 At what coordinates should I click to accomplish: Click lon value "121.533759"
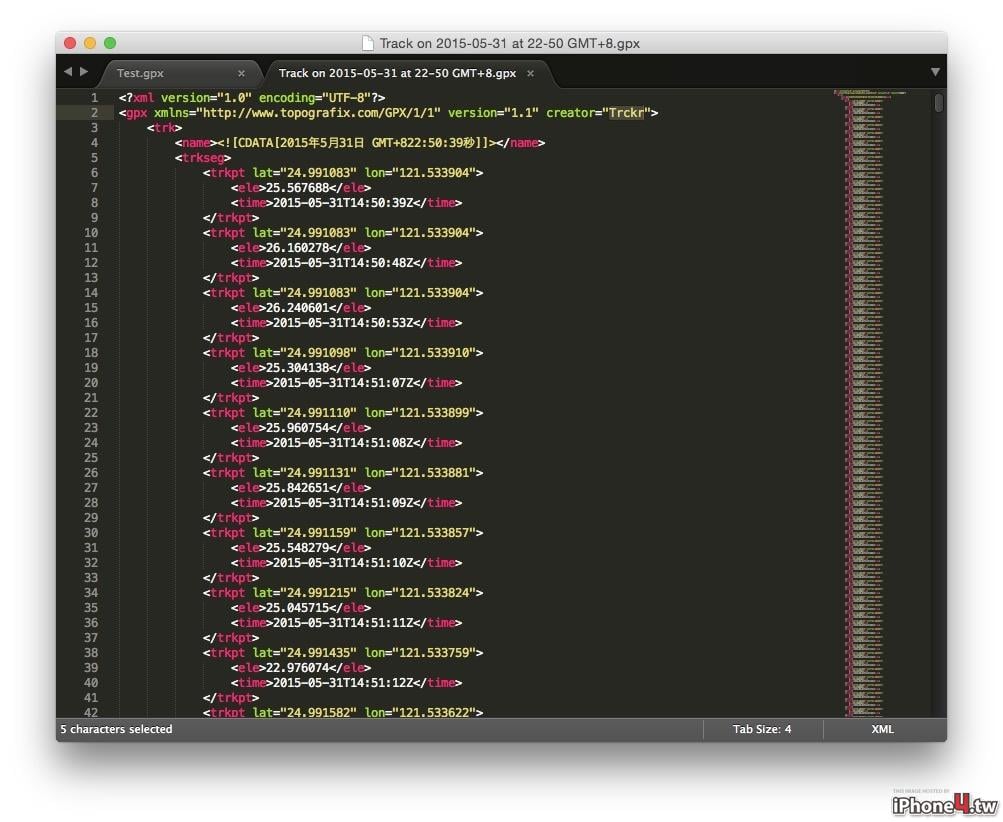(434, 652)
